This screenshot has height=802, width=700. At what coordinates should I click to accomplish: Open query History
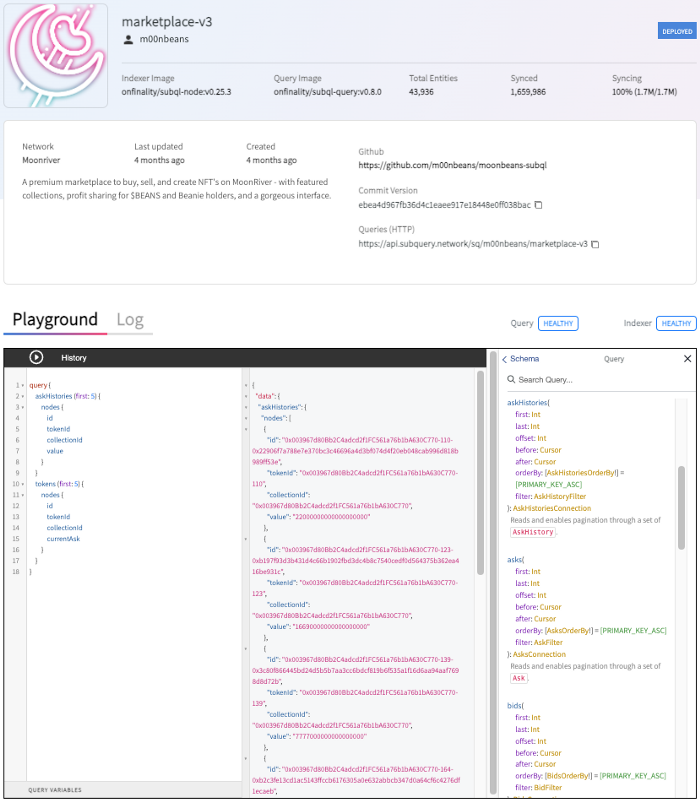pos(74,358)
